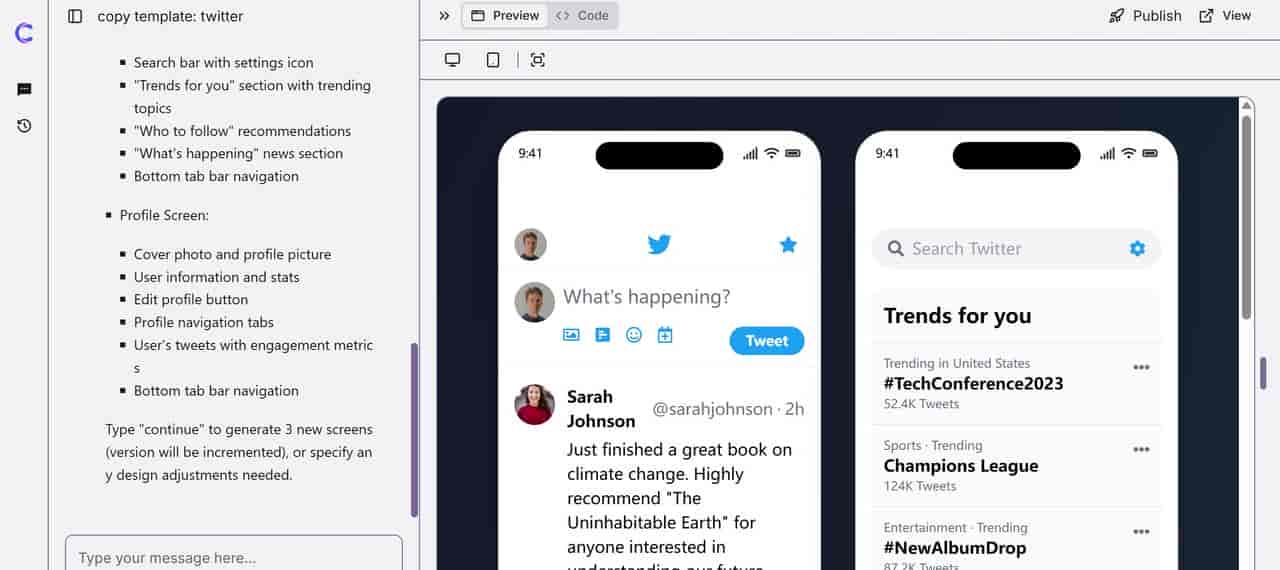Screen dimensions: 1280x570
Task: Click Sarah Johnson's profile picture
Action: pyautogui.click(x=534, y=404)
